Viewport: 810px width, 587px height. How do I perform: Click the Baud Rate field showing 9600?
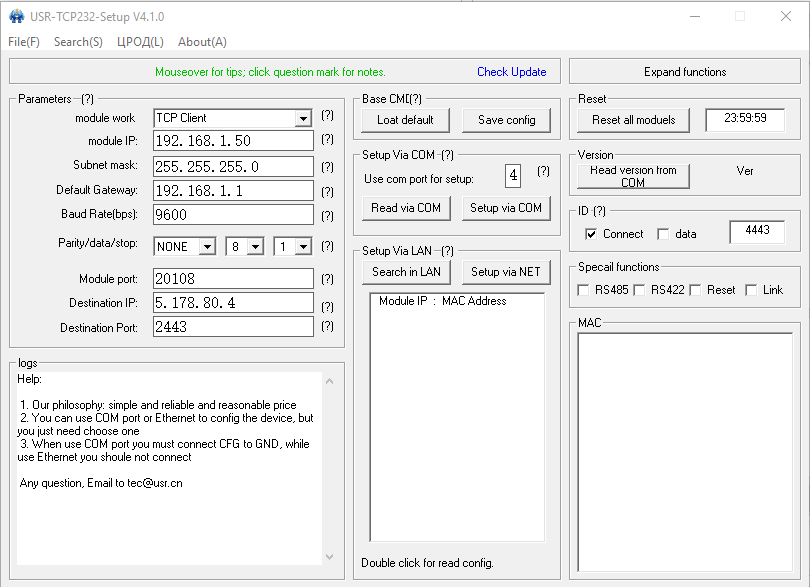point(233,214)
